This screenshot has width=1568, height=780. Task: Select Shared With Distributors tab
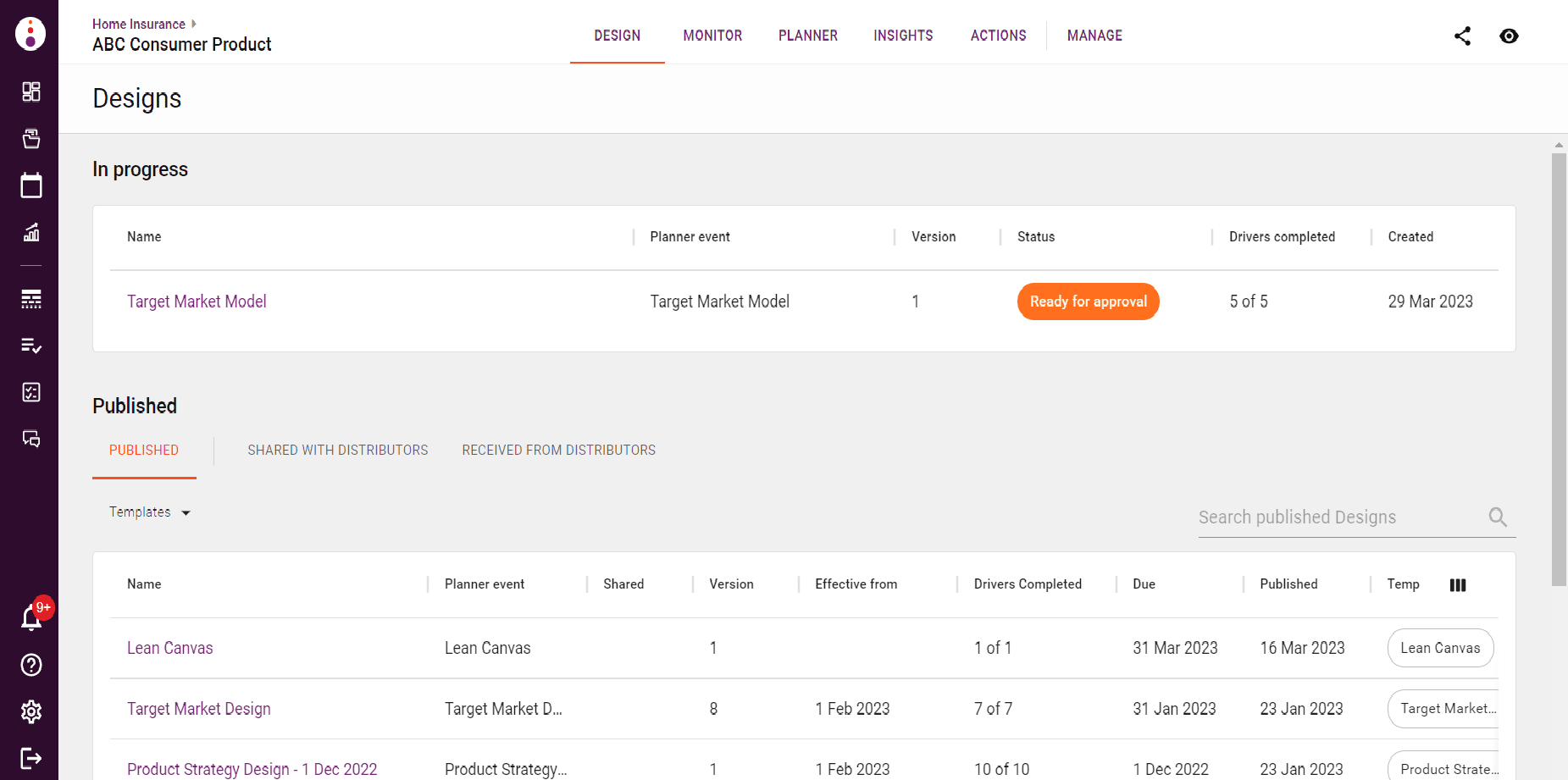coord(337,451)
